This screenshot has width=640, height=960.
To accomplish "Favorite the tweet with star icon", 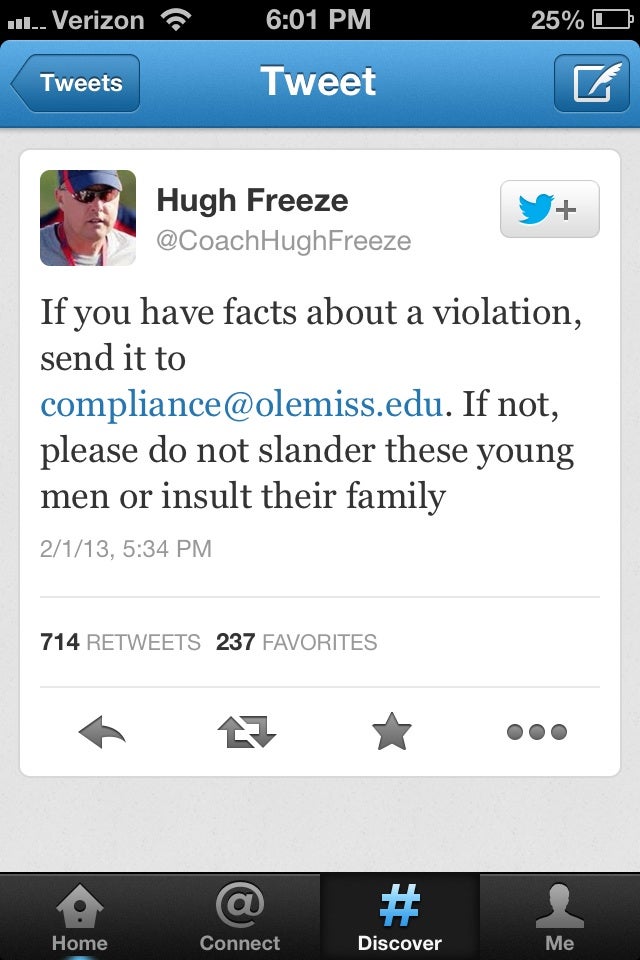I will tap(391, 733).
